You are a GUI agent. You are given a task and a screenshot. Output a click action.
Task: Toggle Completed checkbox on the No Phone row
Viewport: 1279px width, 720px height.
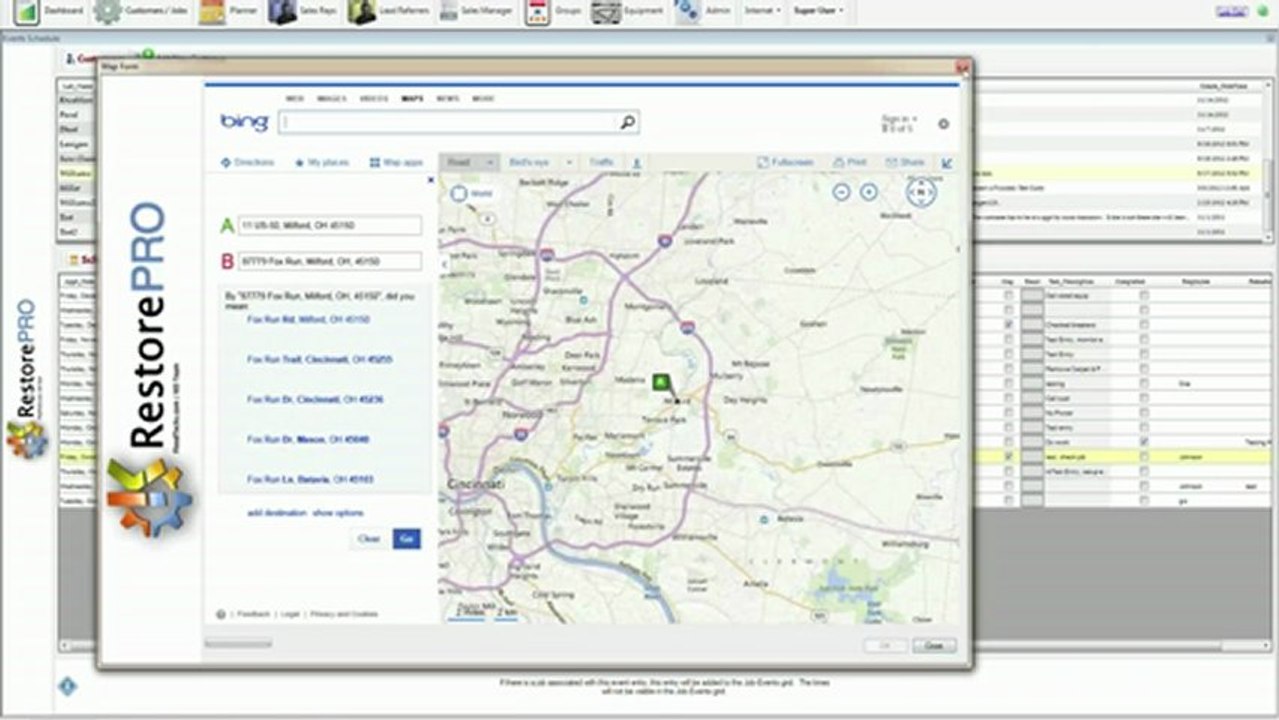(x=1144, y=412)
